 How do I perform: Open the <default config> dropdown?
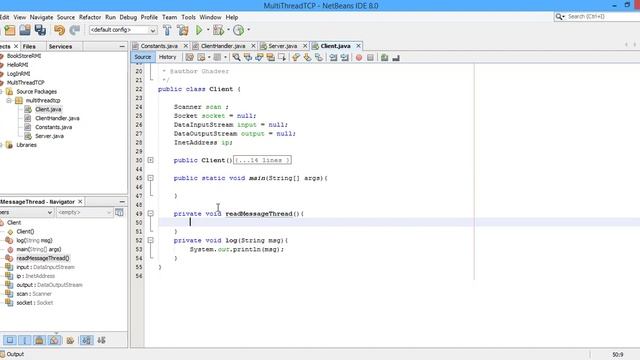pyautogui.click(x=123, y=30)
